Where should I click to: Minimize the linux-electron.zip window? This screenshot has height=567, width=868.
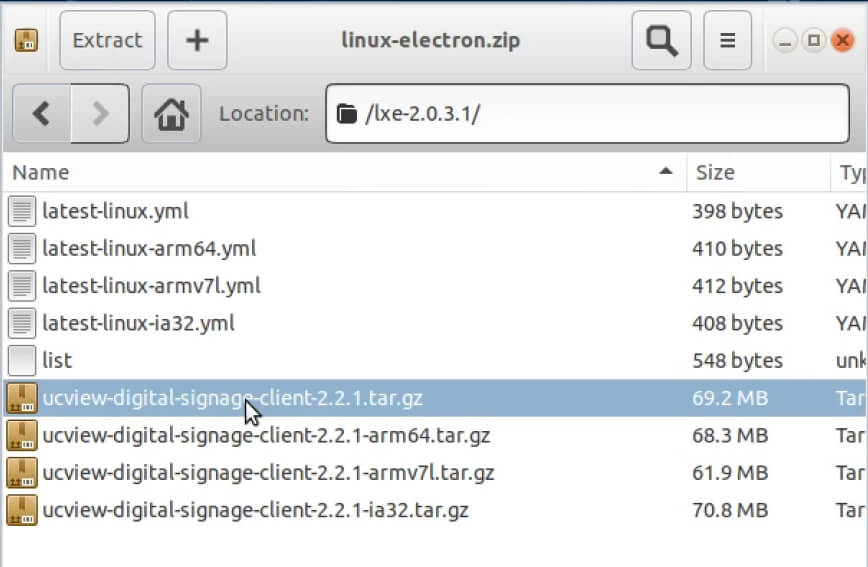click(785, 40)
